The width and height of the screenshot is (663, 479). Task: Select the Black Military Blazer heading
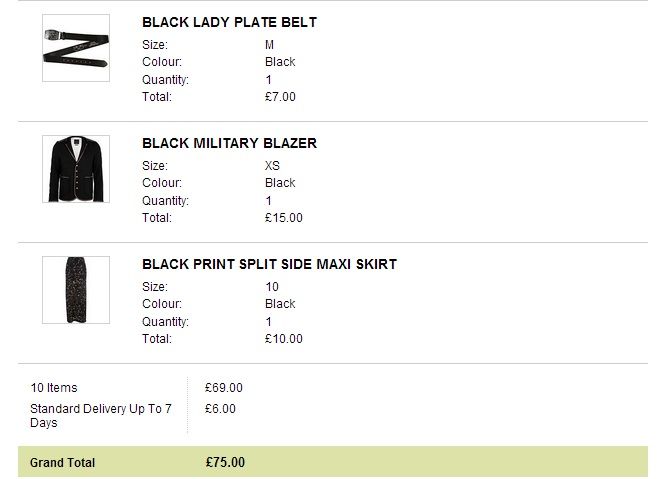229,143
